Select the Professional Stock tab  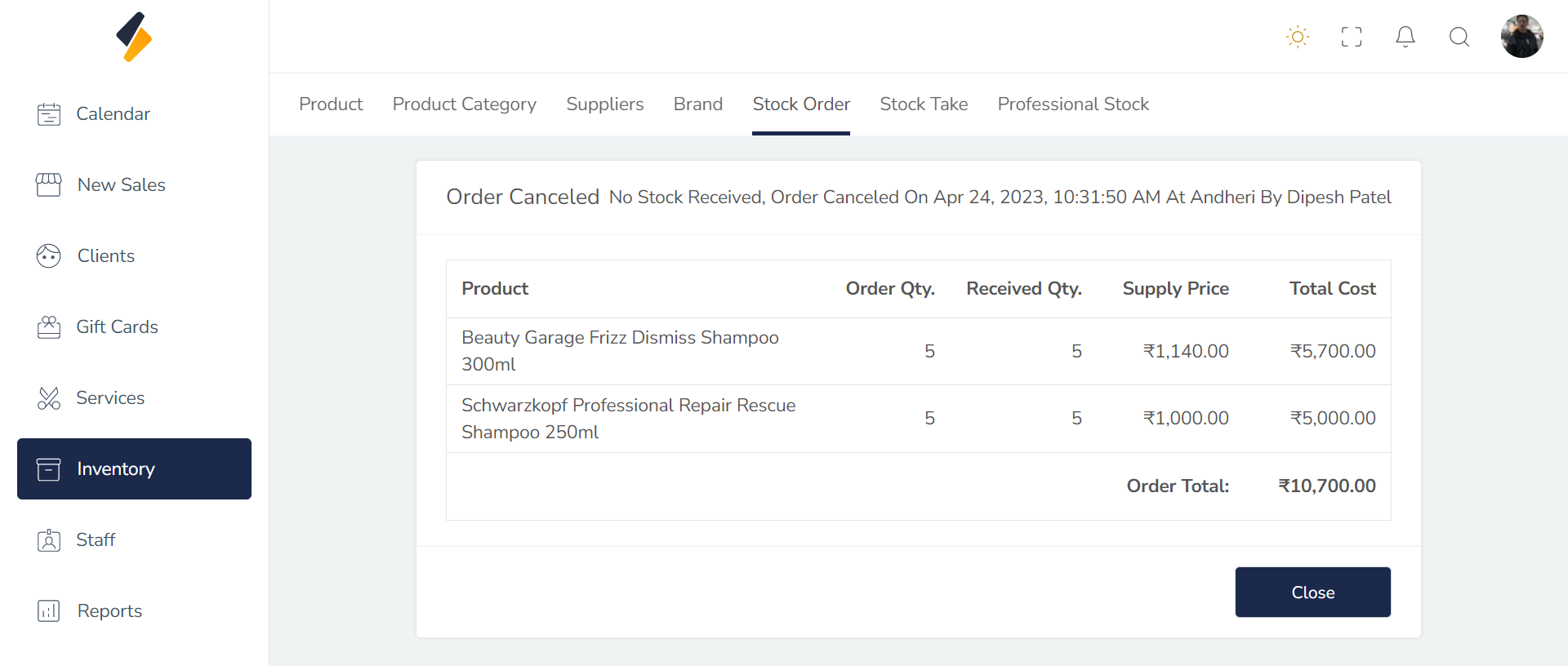[x=1073, y=104]
